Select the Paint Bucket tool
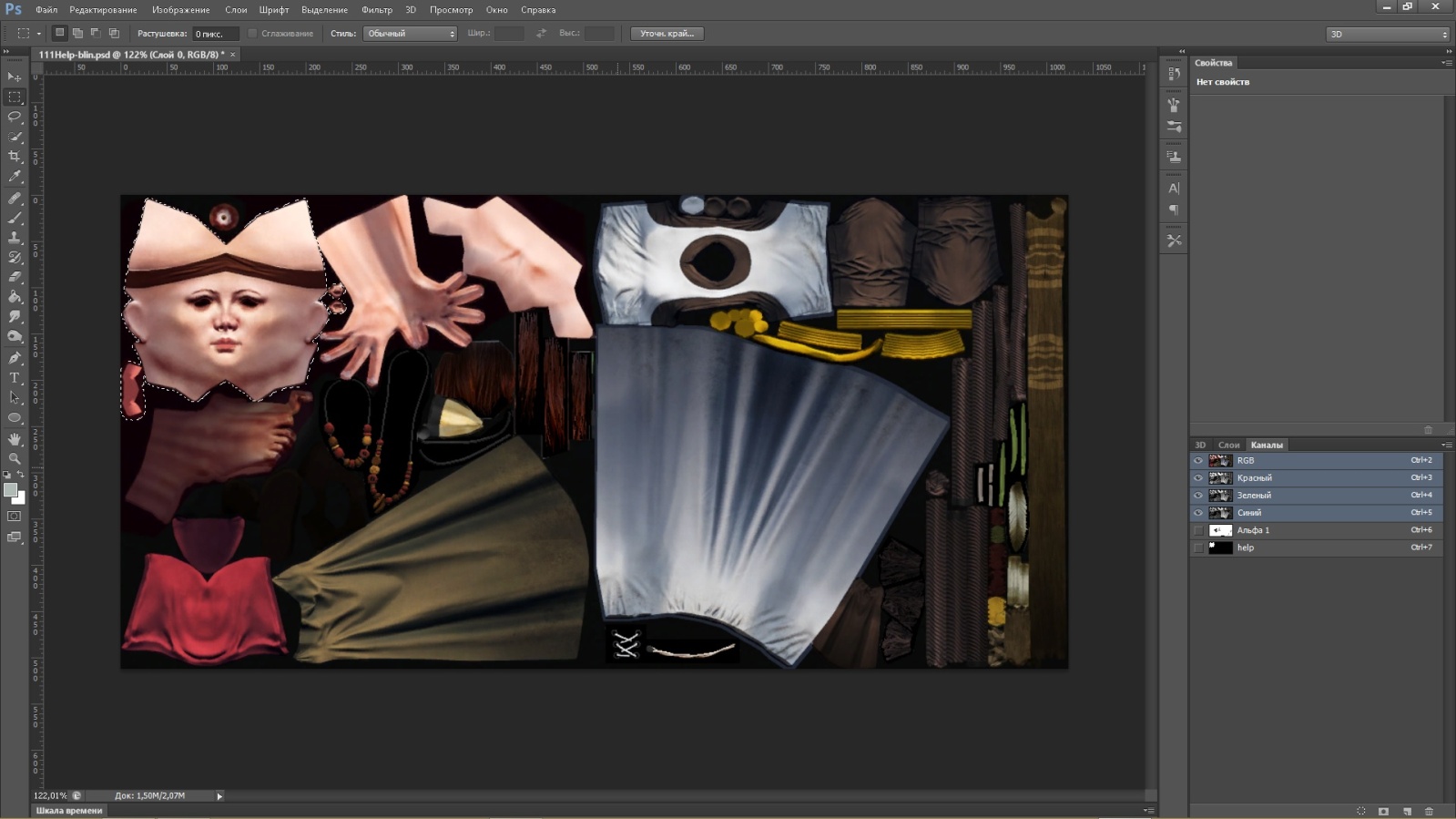 pos(15,297)
